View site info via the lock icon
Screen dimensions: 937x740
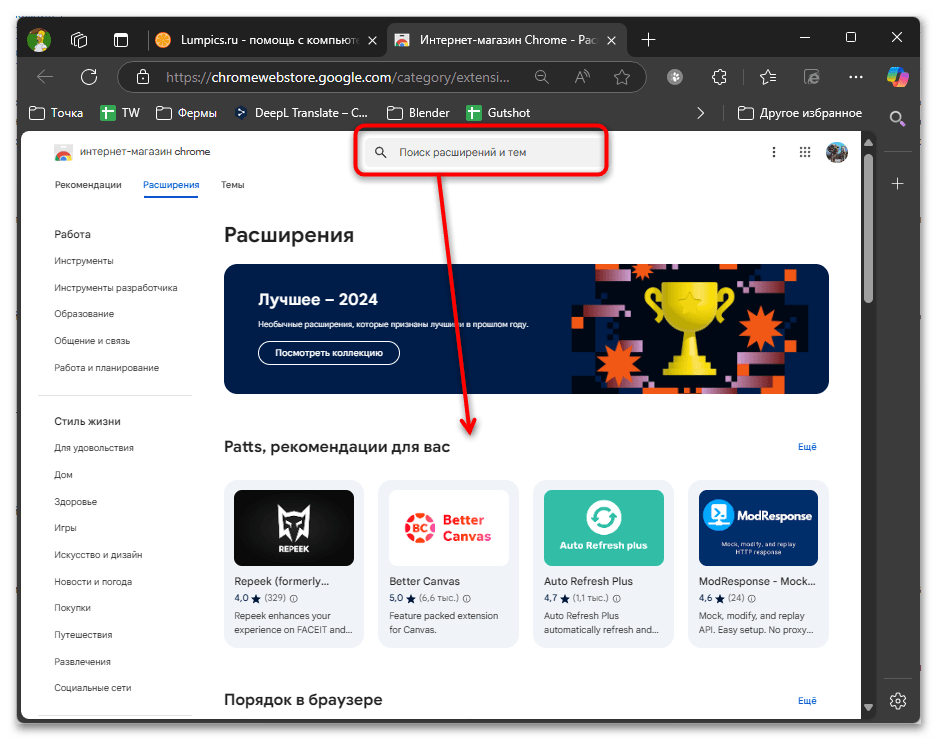(x=143, y=77)
